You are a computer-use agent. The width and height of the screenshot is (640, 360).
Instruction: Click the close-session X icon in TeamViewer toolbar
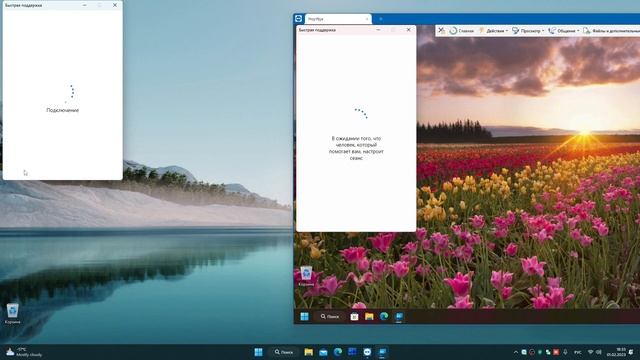pyautogui.click(x=441, y=31)
